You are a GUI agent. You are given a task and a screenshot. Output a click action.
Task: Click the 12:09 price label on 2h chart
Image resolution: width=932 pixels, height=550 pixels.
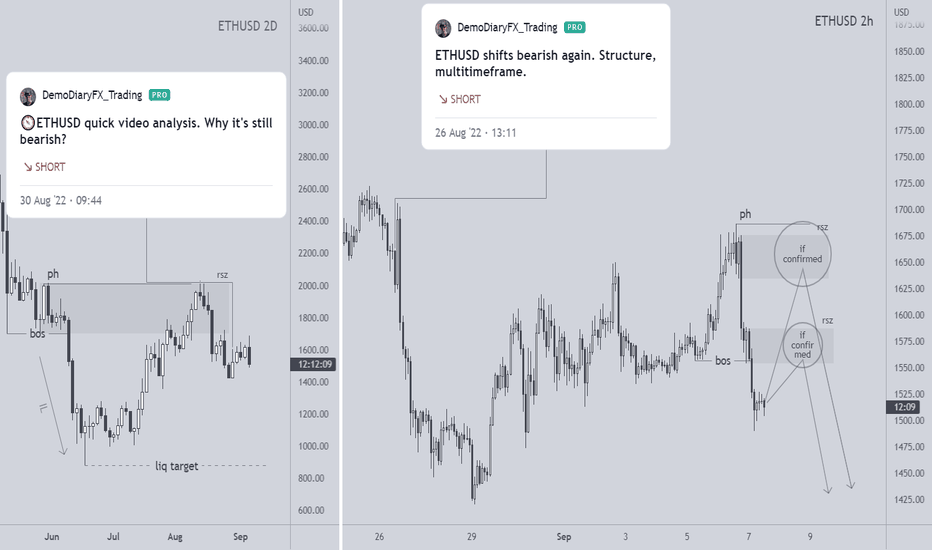click(904, 407)
